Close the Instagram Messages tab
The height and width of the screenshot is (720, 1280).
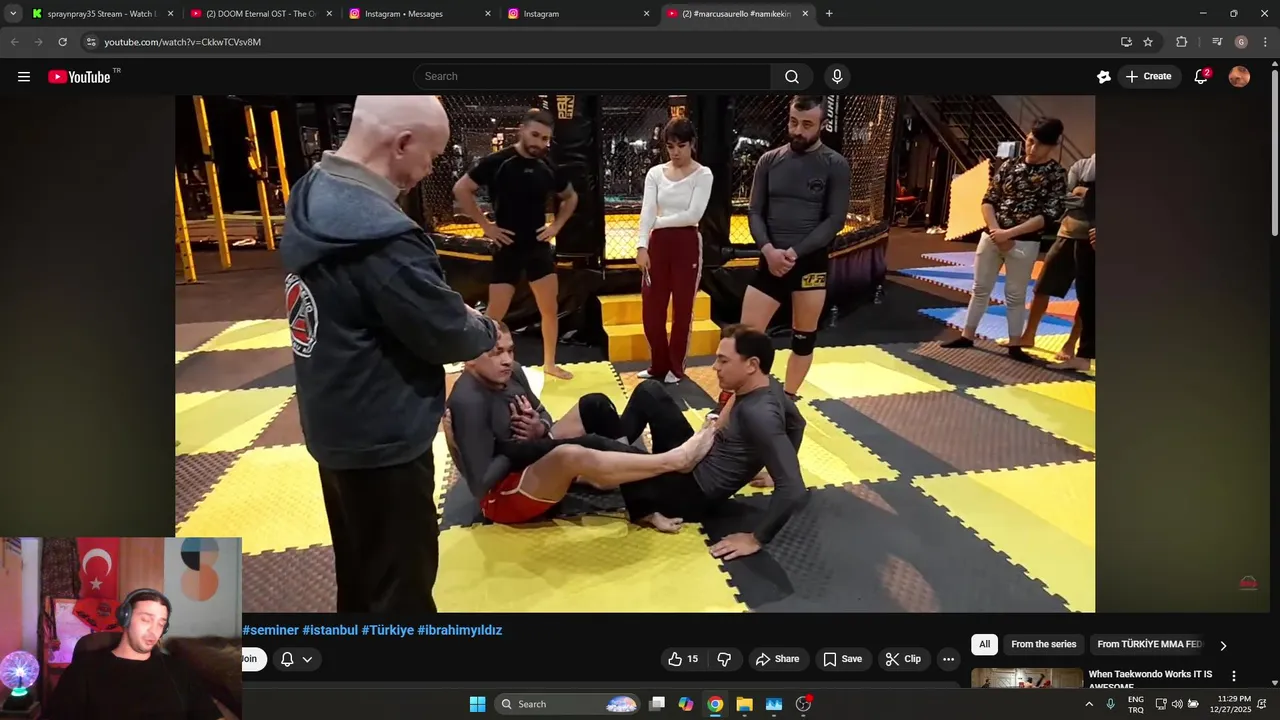pyautogui.click(x=488, y=14)
